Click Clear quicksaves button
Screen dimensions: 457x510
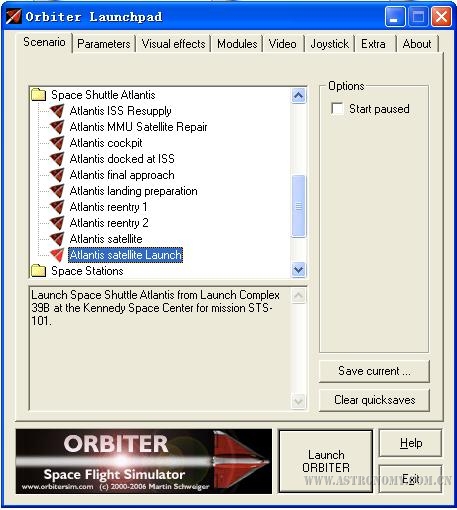pos(374,400)
